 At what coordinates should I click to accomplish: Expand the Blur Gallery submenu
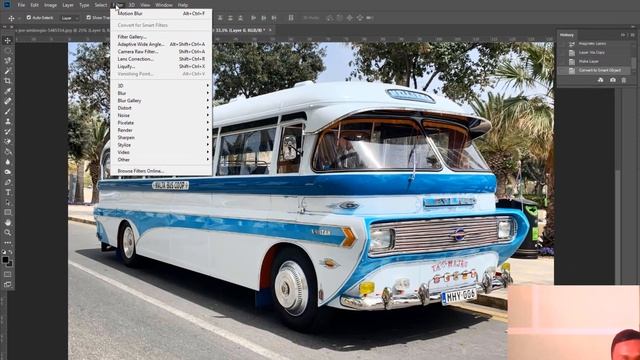tap(162, 100)
